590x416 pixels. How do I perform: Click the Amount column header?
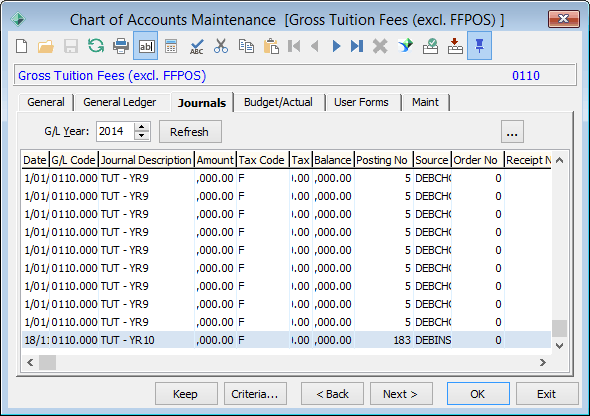tap(215, 160)
